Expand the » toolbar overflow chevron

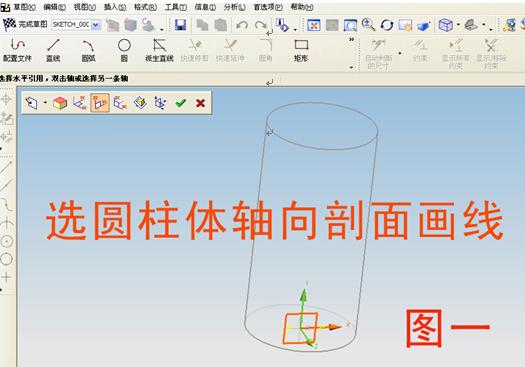pos(351,40)
